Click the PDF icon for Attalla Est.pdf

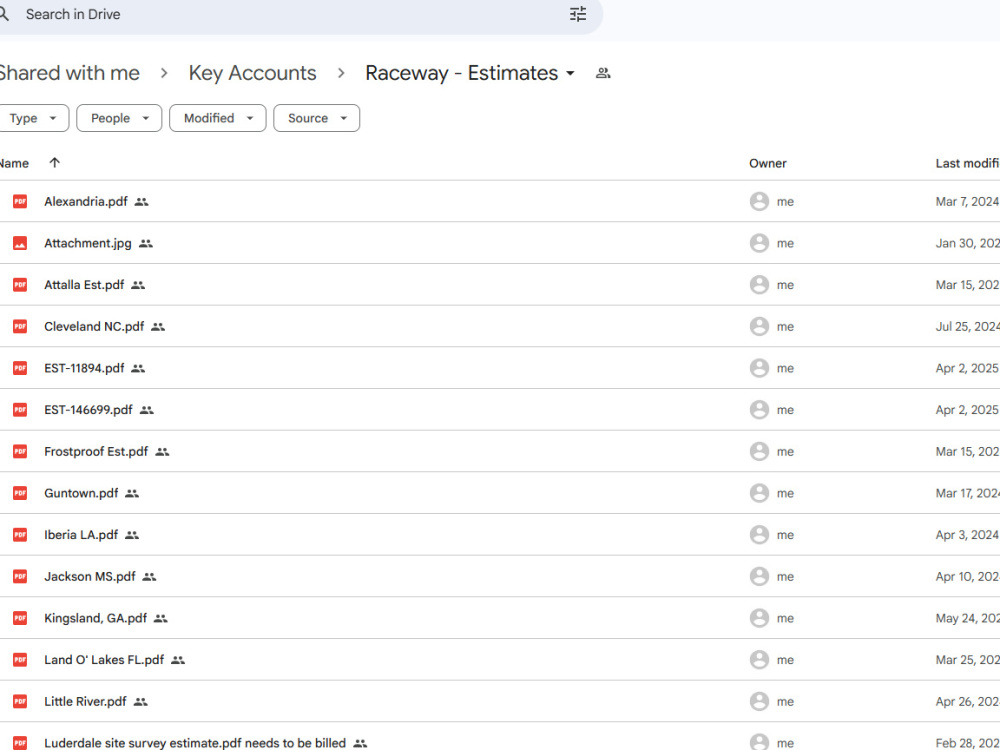click(20, 284)
